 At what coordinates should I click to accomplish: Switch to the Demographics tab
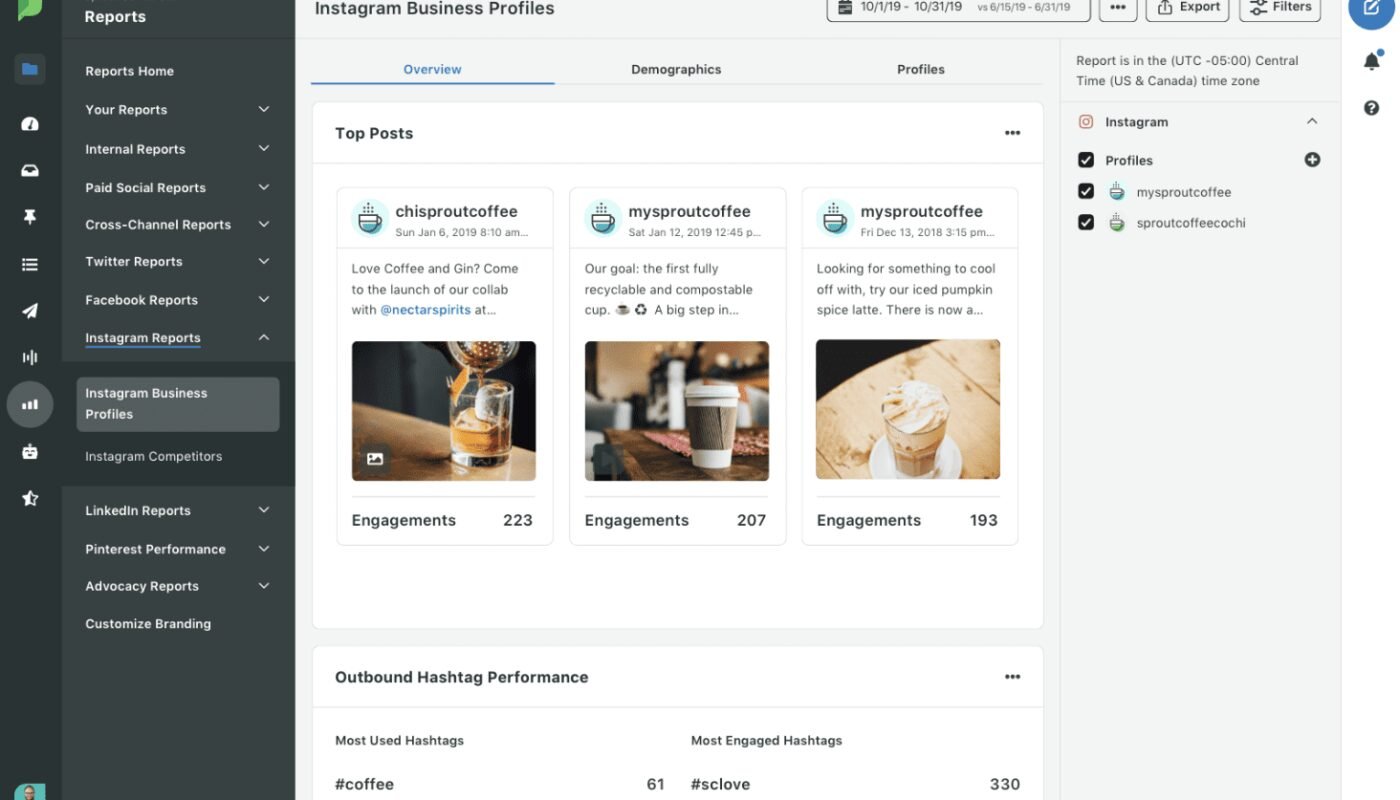(x=676, y=69)
